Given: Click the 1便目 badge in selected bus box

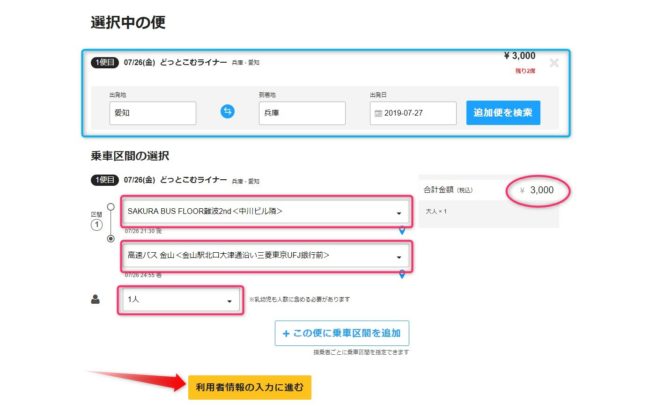Looking at the screenshot, I should tap(104, 63).
